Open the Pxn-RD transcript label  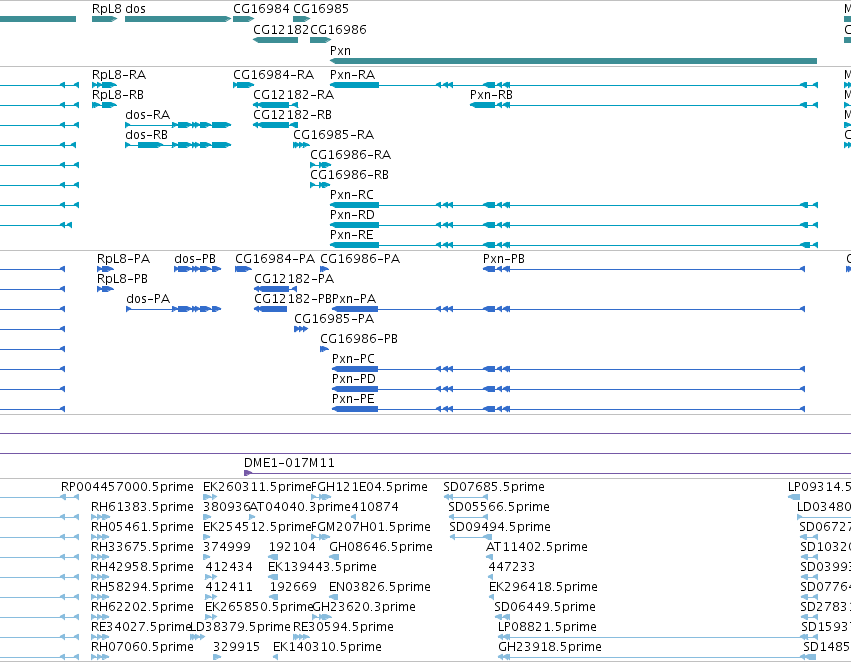(352, 214)
